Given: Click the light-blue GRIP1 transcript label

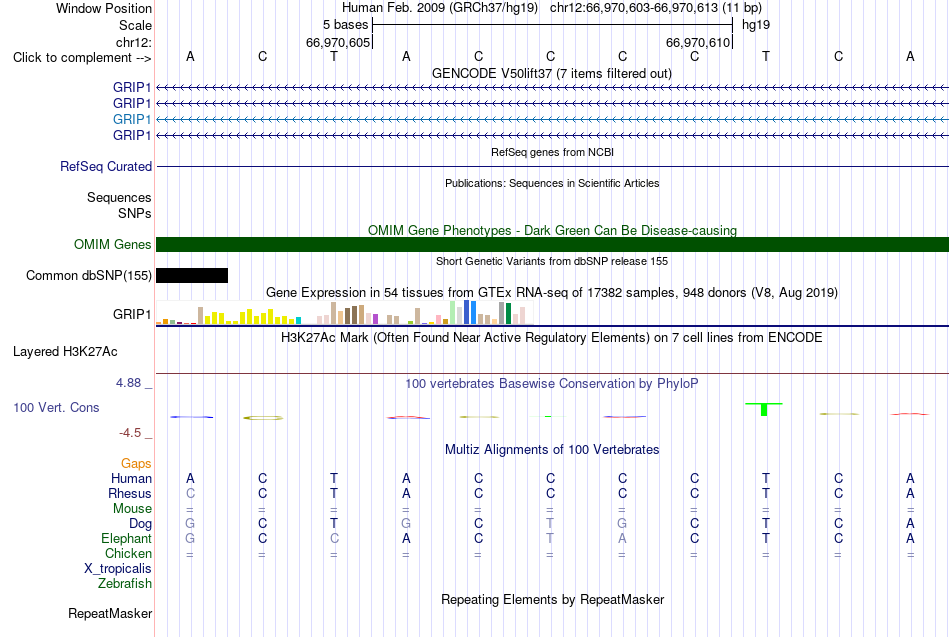Looking at the screenshot, I should click(x=131, y=119).
